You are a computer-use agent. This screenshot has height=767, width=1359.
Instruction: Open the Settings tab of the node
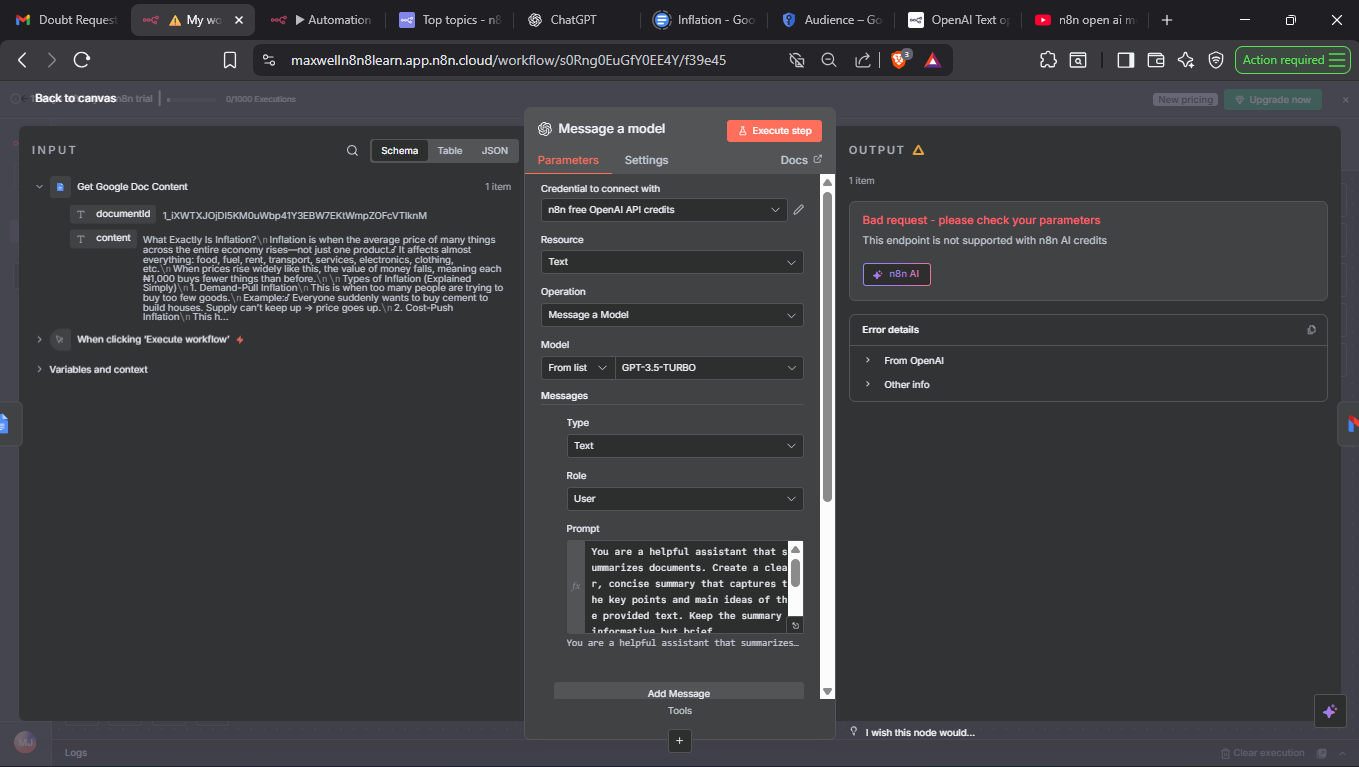point(646,160)
